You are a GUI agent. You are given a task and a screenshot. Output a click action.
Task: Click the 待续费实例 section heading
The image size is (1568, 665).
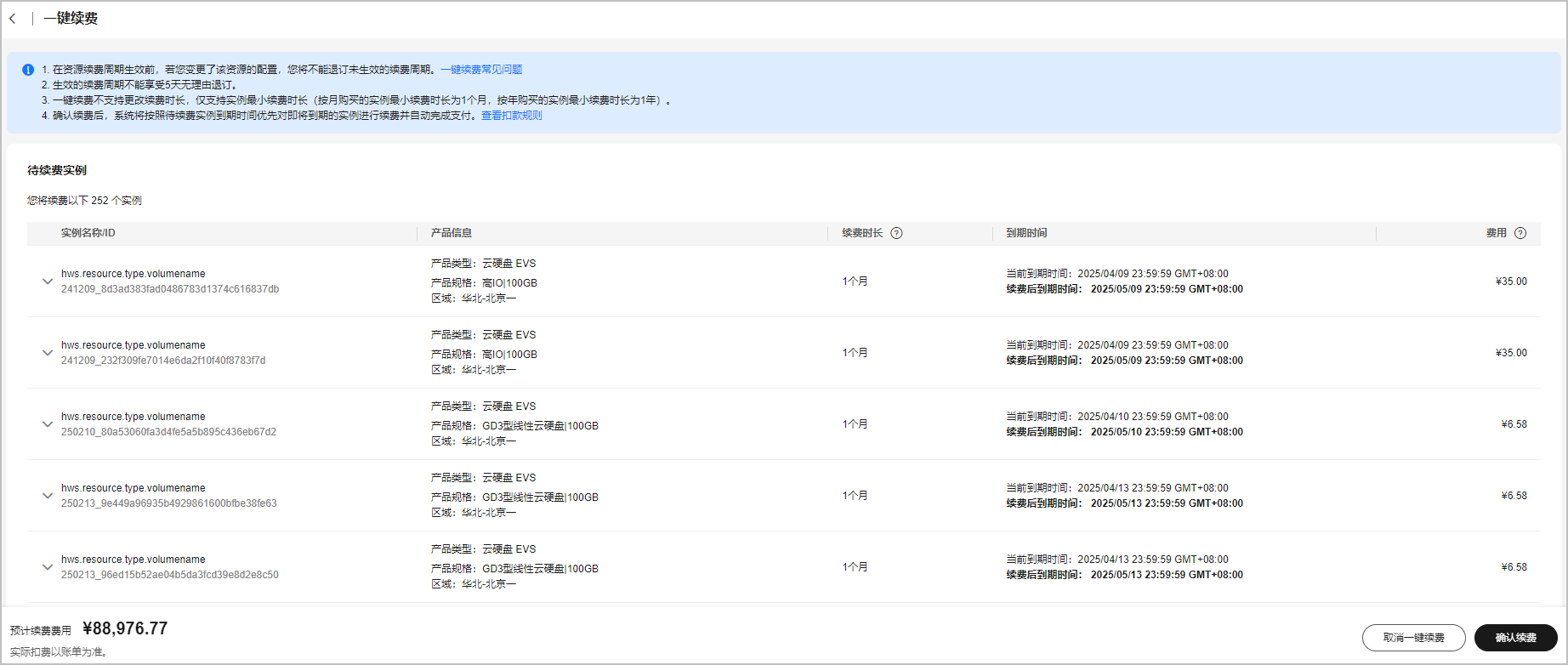[x=57, y=170]
